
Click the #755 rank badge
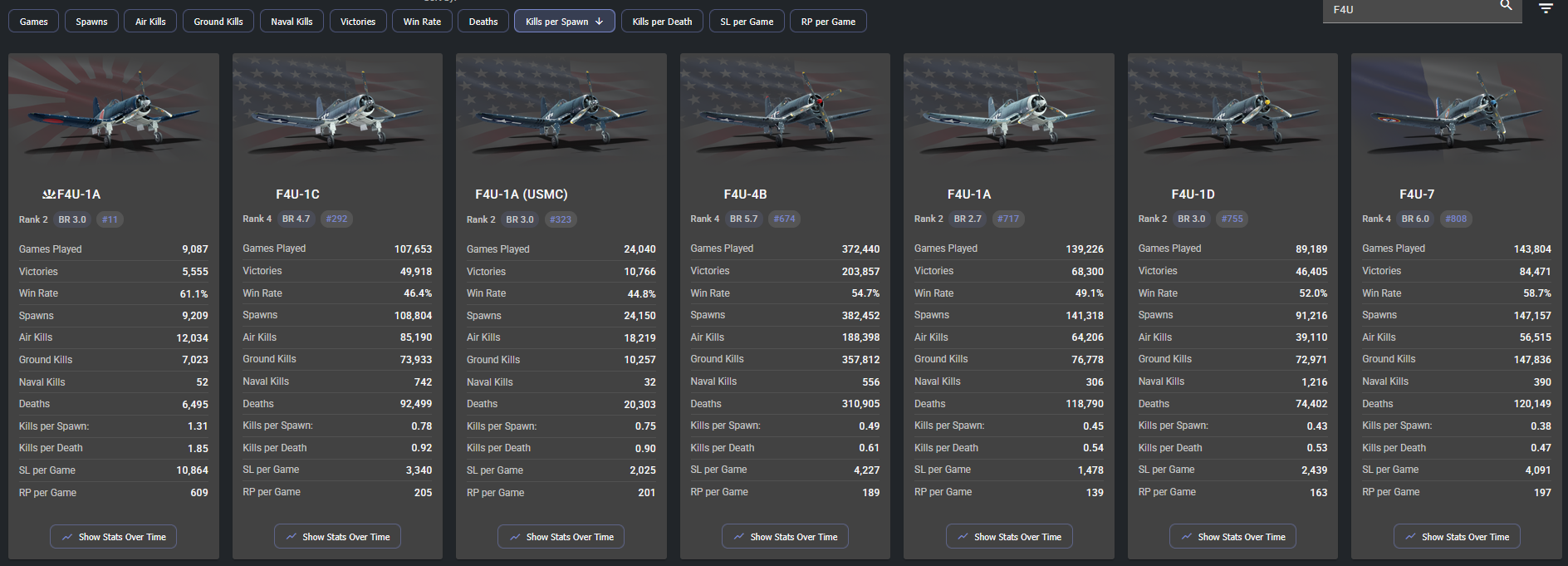tap(1232, 219)
